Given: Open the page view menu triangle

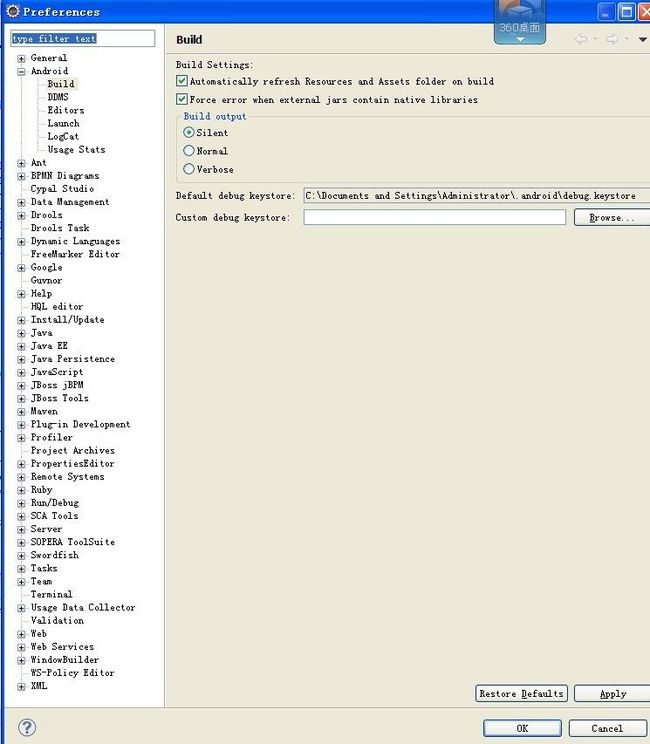Looking at the screenshot, I should (642, 39).
